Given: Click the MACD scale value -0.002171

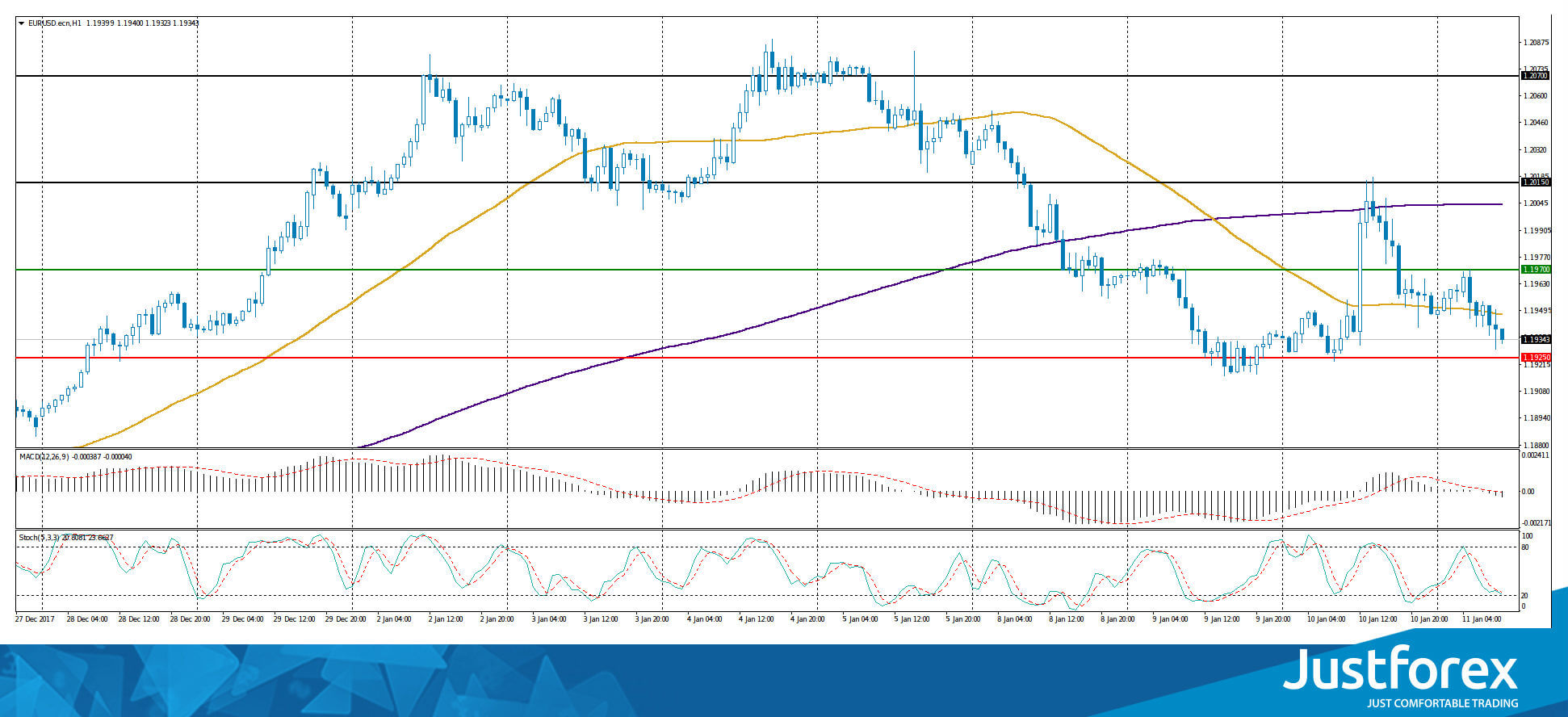Looking at the screenshot, I should (1535, 523).
